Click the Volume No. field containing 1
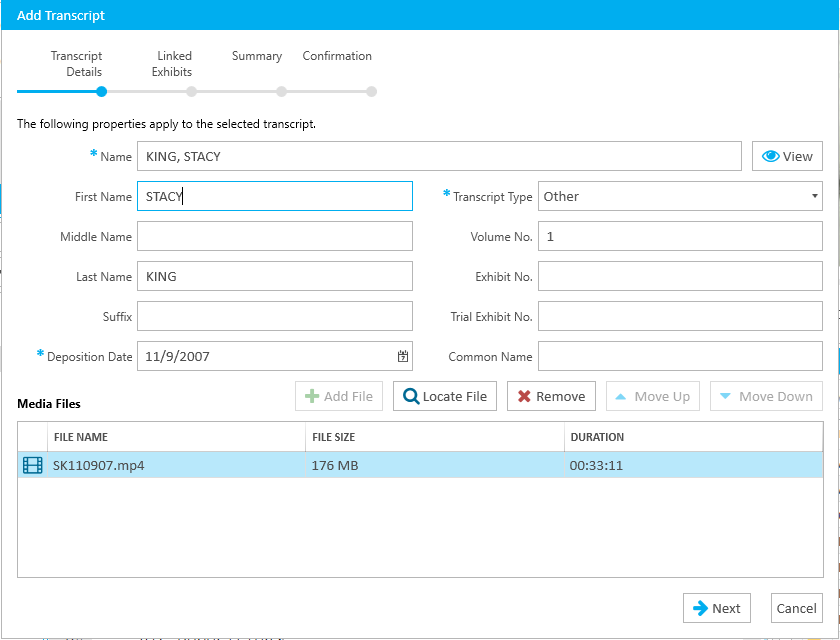This screenshot has width=840, height=640. 680,236
